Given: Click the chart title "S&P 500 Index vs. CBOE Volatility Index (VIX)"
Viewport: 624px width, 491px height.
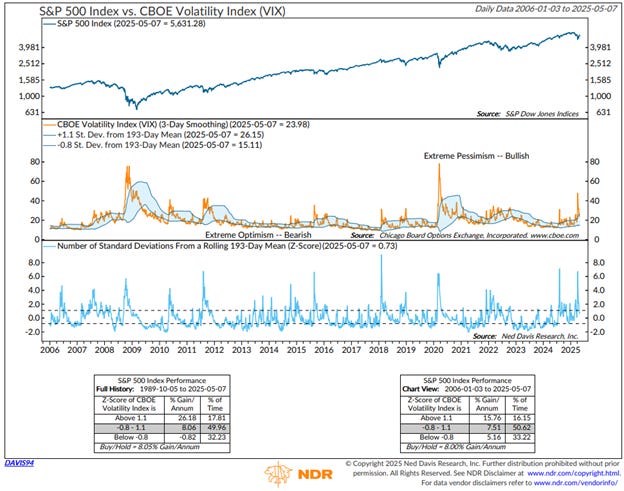Looking at the screenshot, I should [x=162, y=11].
